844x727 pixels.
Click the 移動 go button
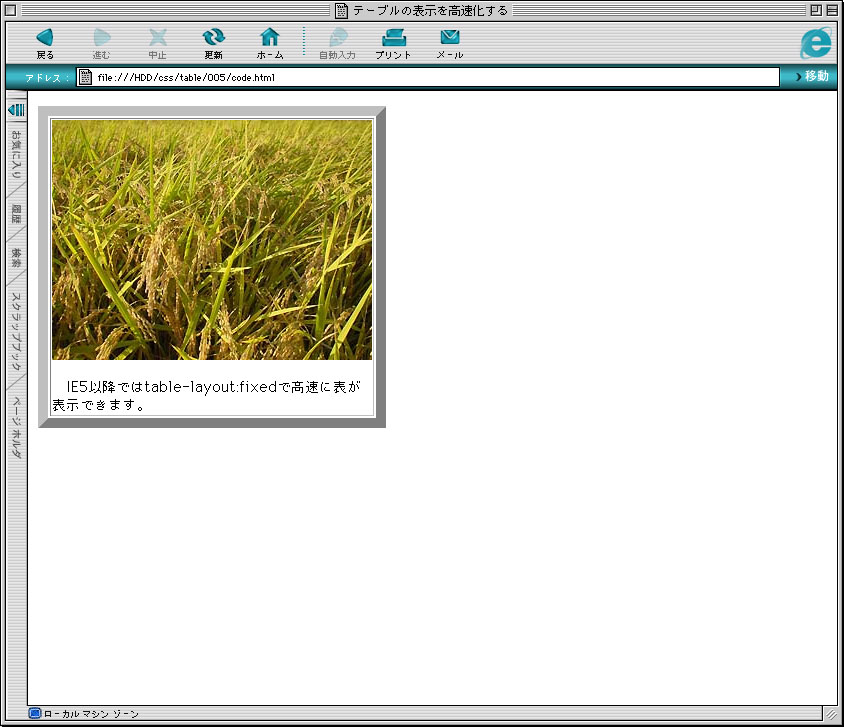pos(812,76)
